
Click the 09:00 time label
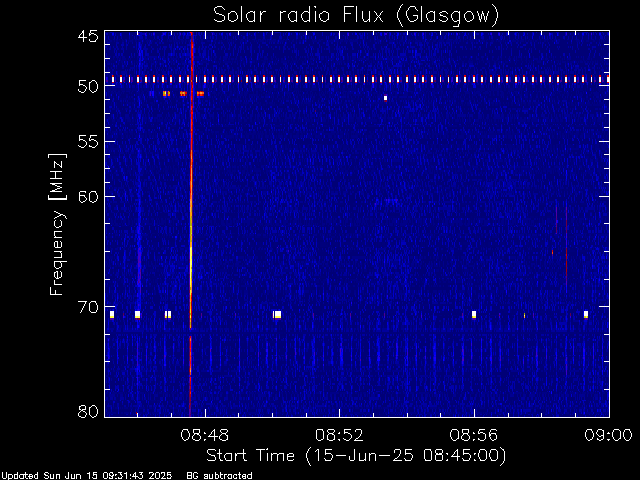pyautogui.click(x=609, y=436)
